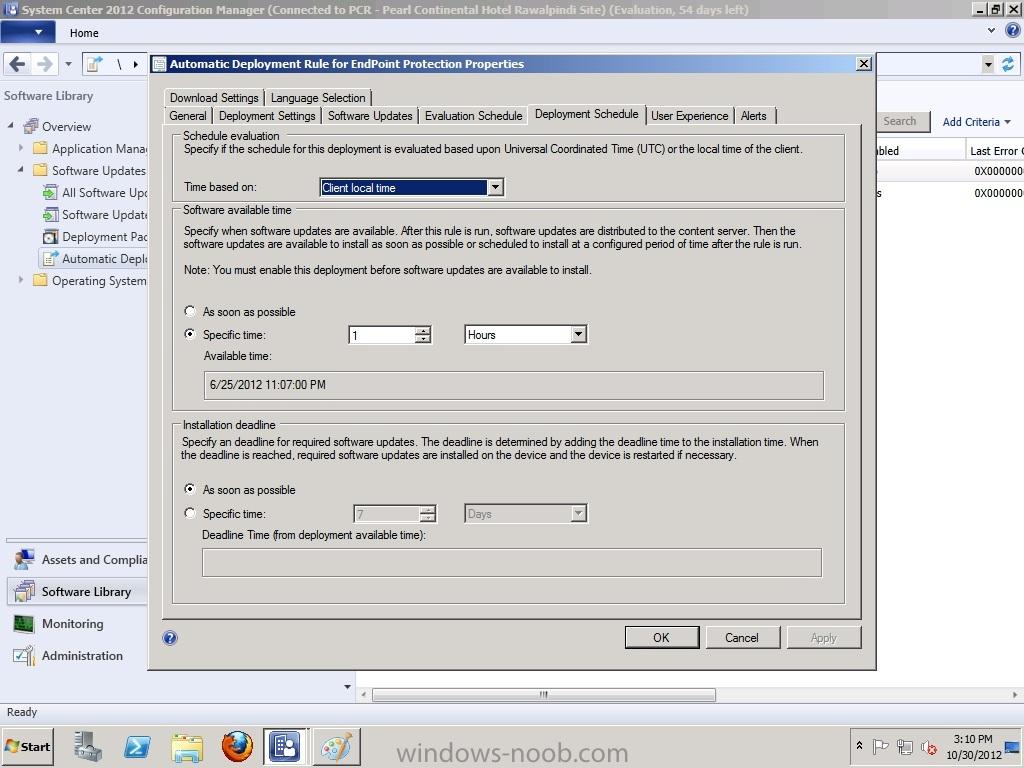1024x768 pixels.
Task: Click the All Software Updates icon
Action: point(50,193)
